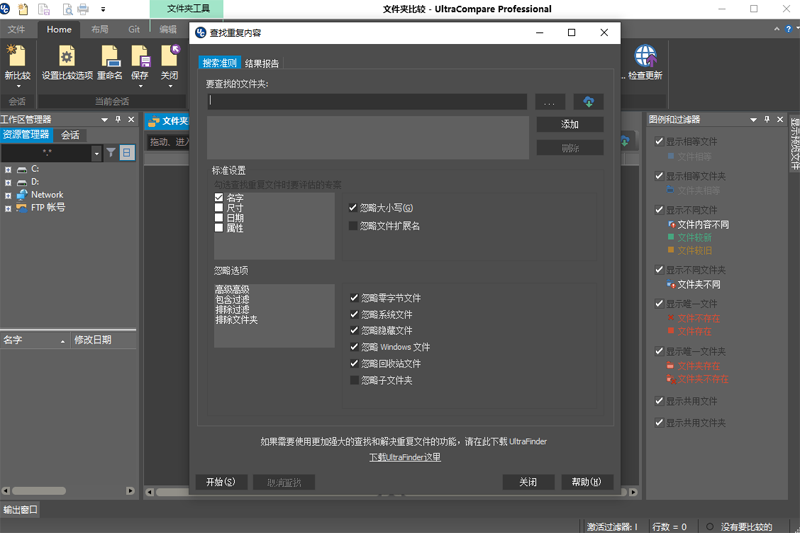
Task: Toggle 显示相等文件 filter checkbox
Action: (659, 141)
